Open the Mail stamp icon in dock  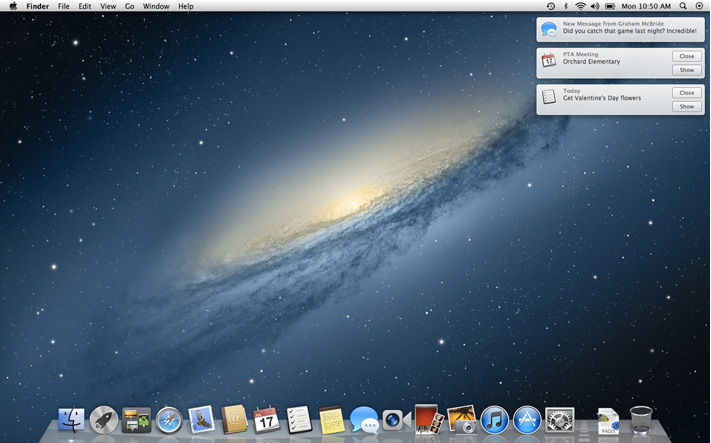point(202,420)
